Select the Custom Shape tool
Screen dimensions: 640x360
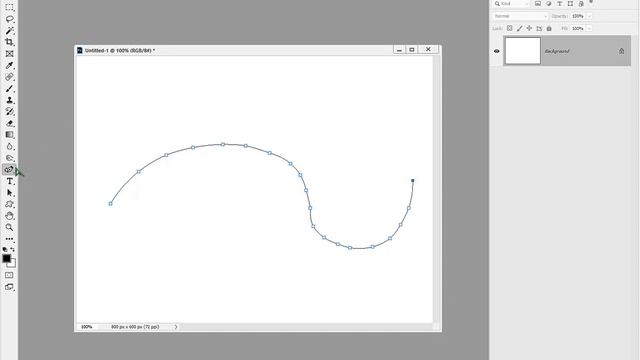click(9, 204)
